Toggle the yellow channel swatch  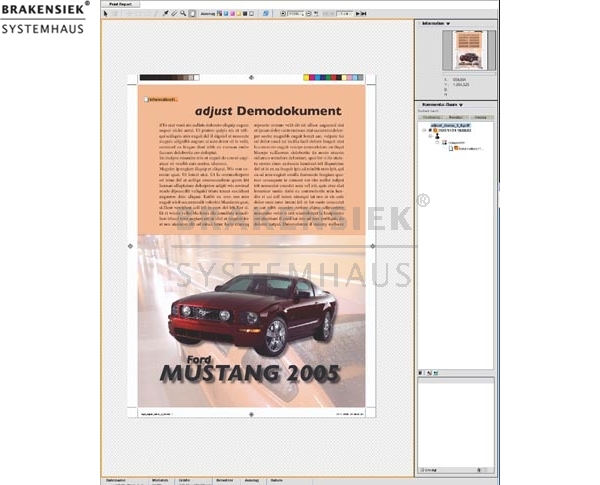[239, 13]
